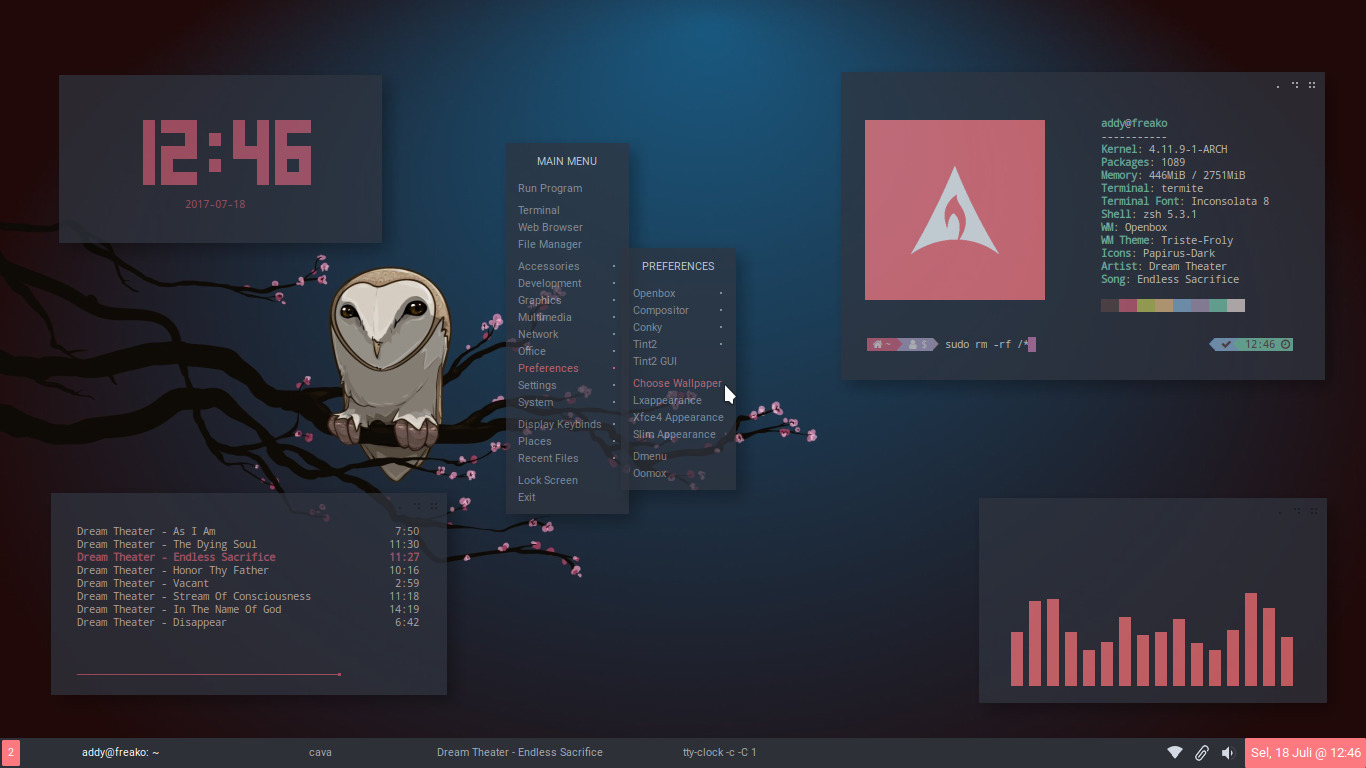Click the red color block in terminal palette
1366x768 pixels.
tap(1128, 305)
